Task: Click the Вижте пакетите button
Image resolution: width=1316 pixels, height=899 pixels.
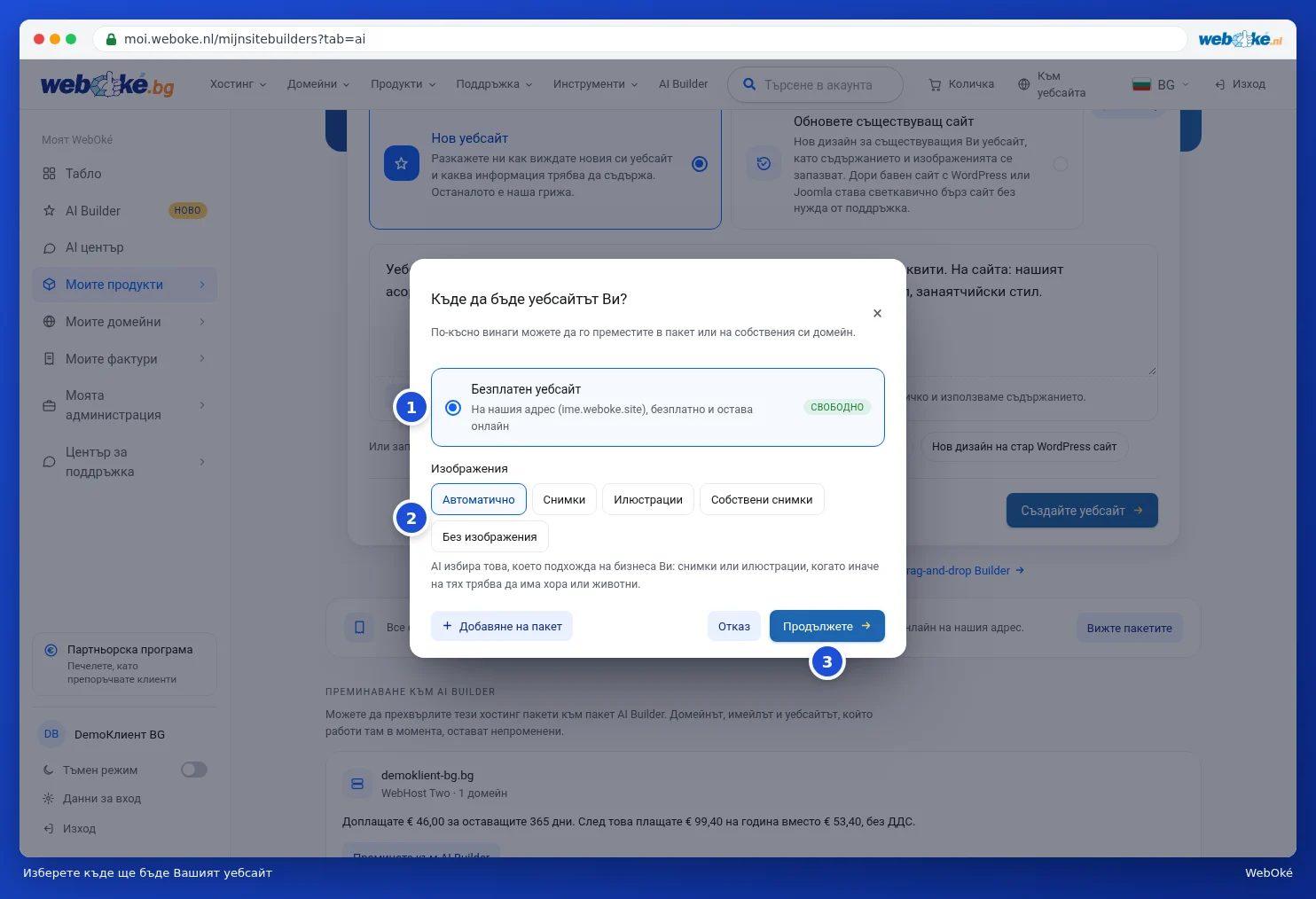Action: 1130,628
